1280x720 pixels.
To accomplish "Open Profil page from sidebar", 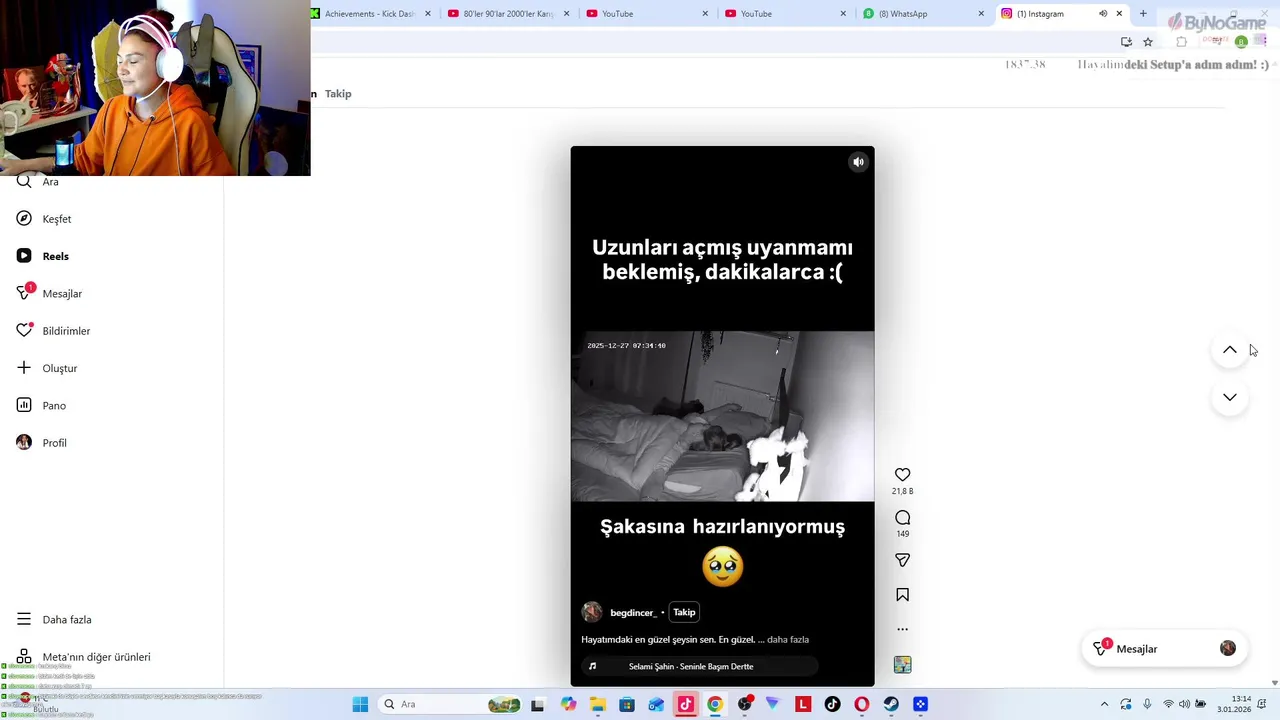I will [x=42, y=443].
